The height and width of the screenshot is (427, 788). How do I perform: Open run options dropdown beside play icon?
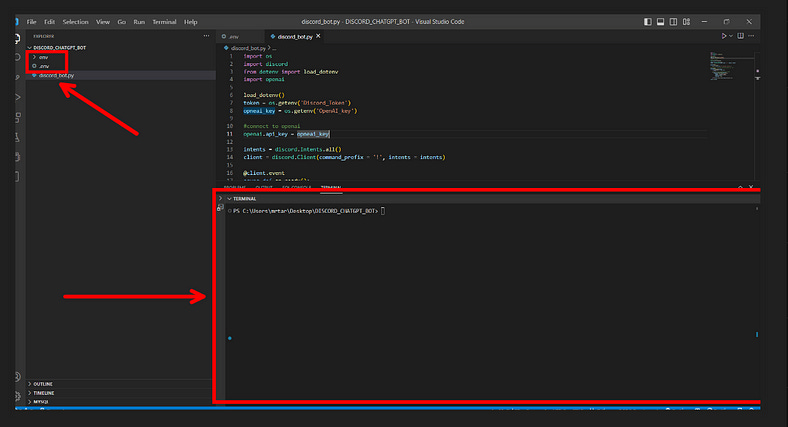[731, 36]
